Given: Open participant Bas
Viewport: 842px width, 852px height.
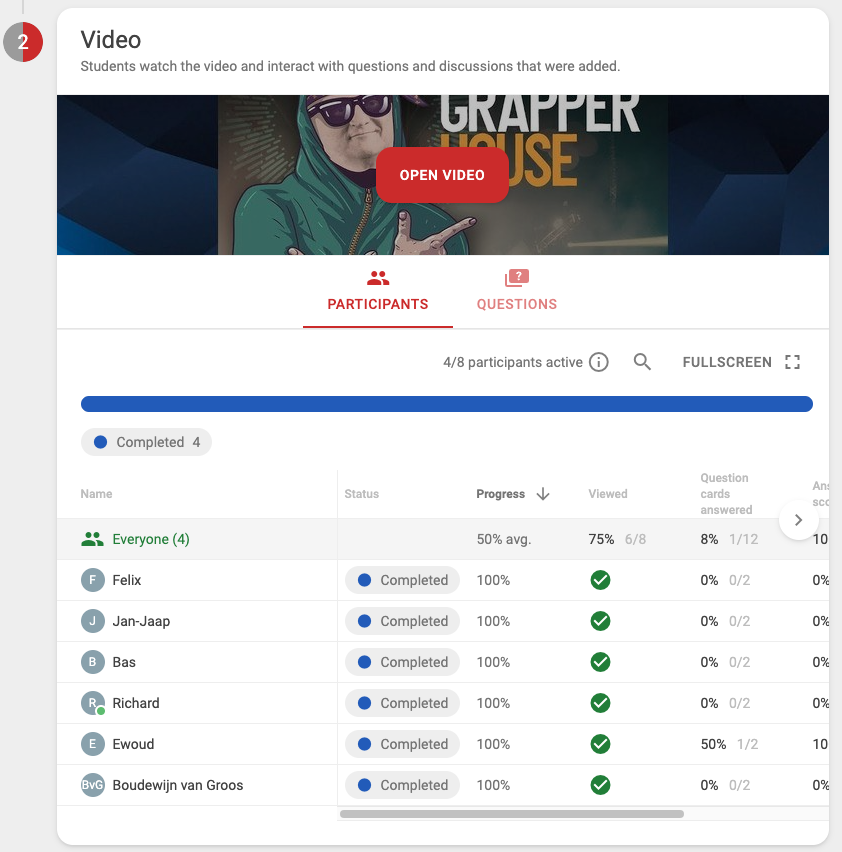Looking at the screenshot, I should 124,662.
